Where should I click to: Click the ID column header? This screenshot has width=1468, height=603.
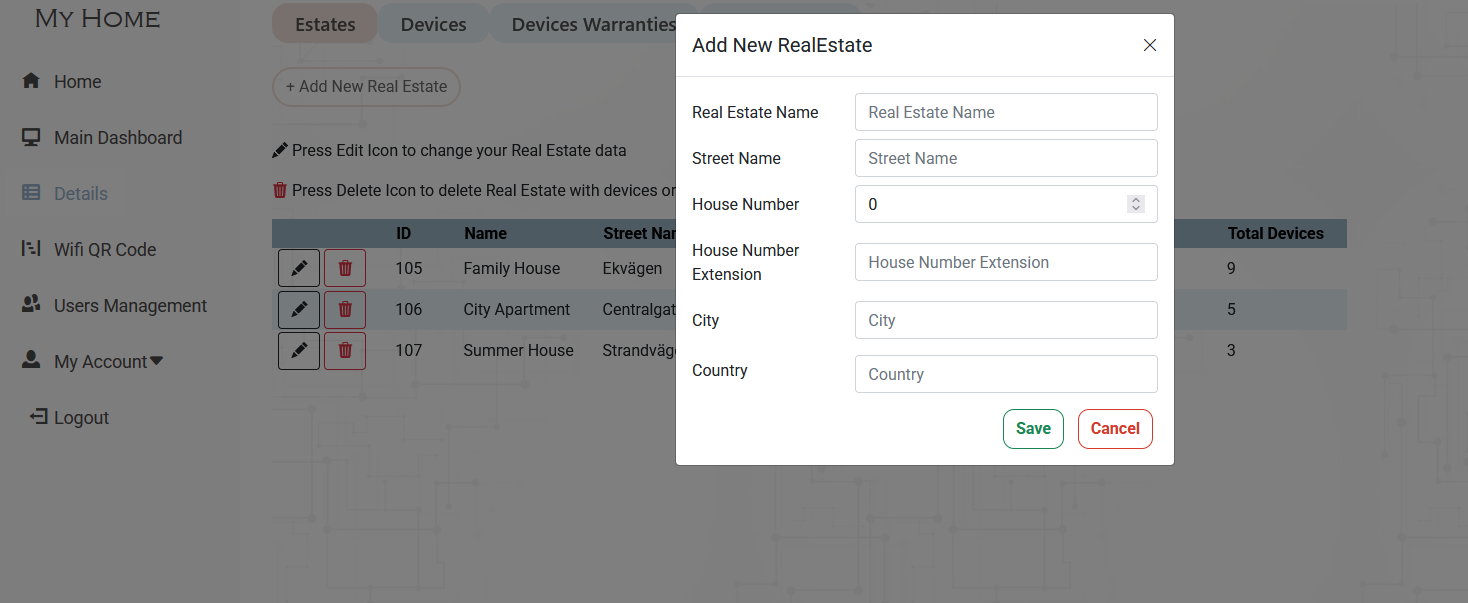point(403,234)
